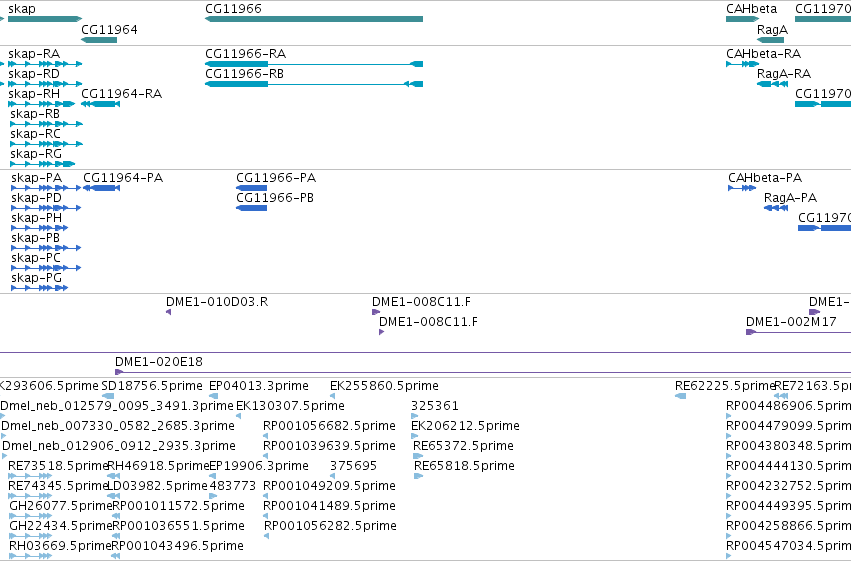Viewport: 851px width, 561px height.
Task: Click EST RE65818.5prime label
Action: pos(465,467)
